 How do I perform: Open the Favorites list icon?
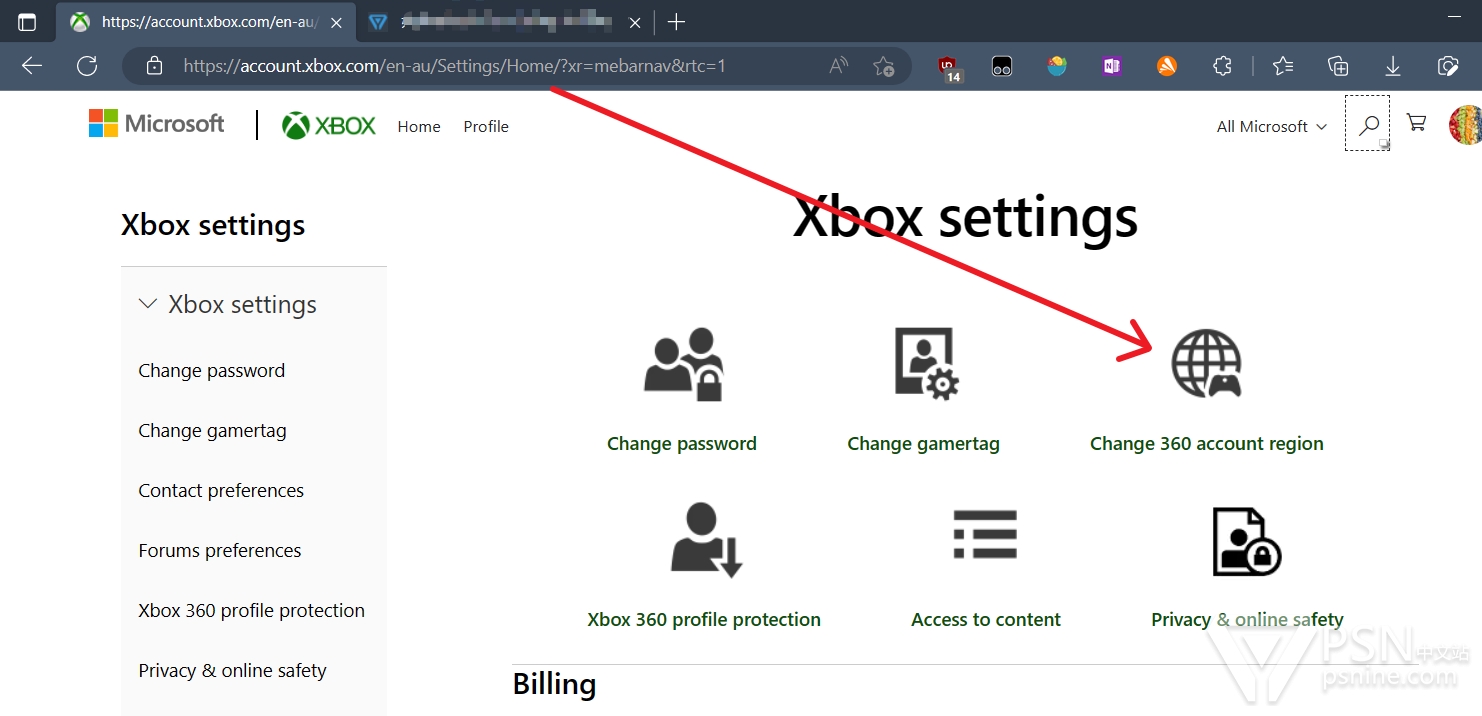click(x=1283, y=66)
